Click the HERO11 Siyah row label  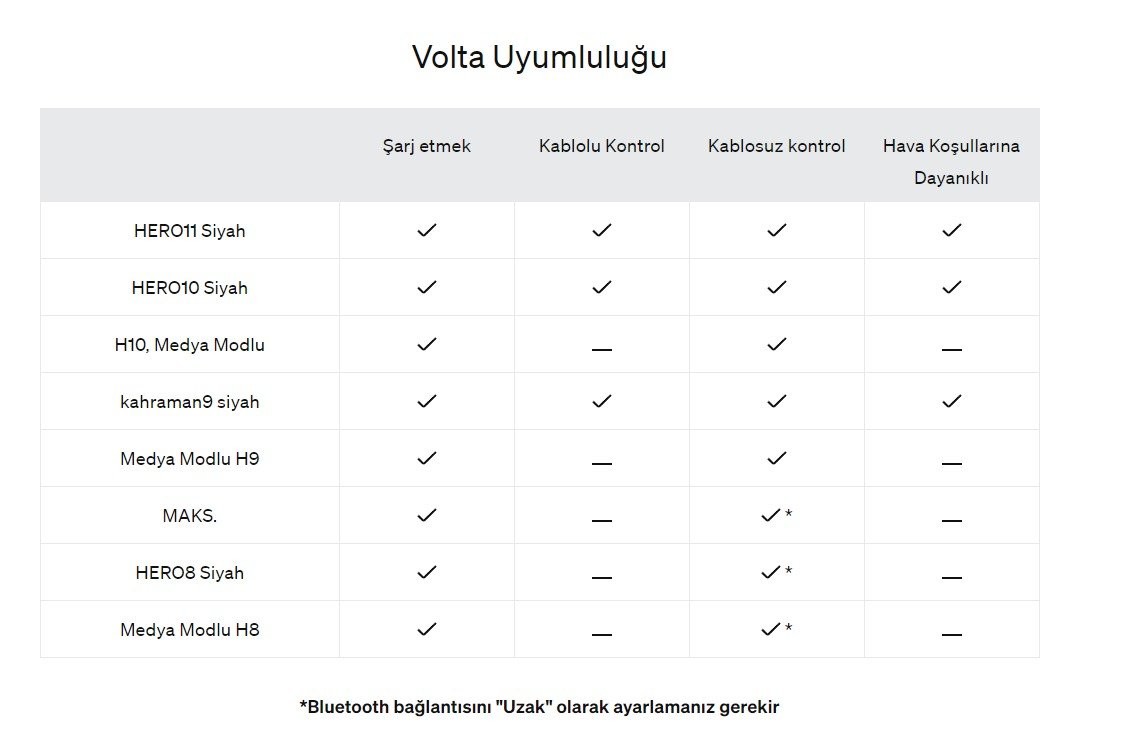click(189, 231)
